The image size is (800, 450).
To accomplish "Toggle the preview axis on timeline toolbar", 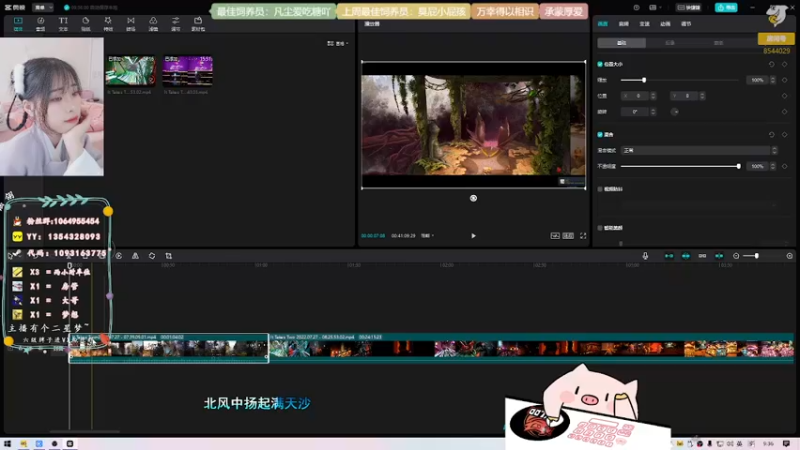I will click(x=719, y=256).
